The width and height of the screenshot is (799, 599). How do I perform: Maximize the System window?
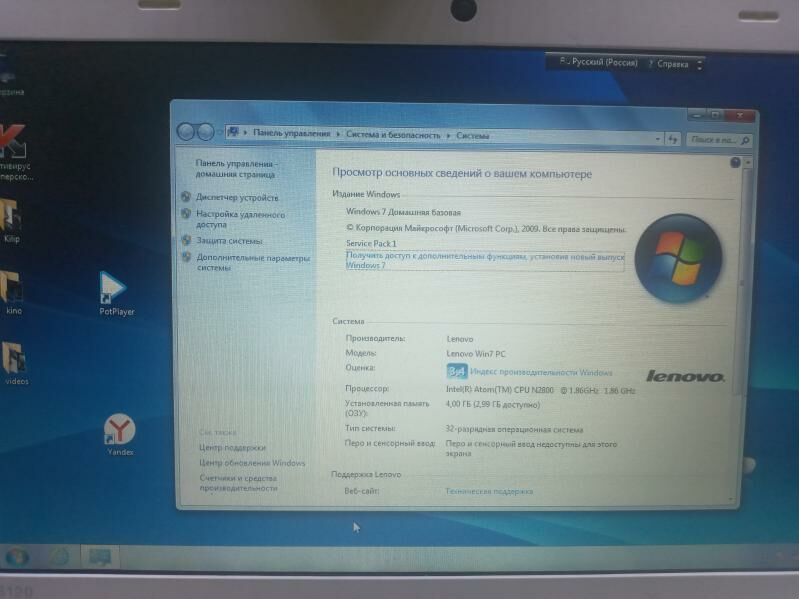pyautogui.click(x=715, y=116)
